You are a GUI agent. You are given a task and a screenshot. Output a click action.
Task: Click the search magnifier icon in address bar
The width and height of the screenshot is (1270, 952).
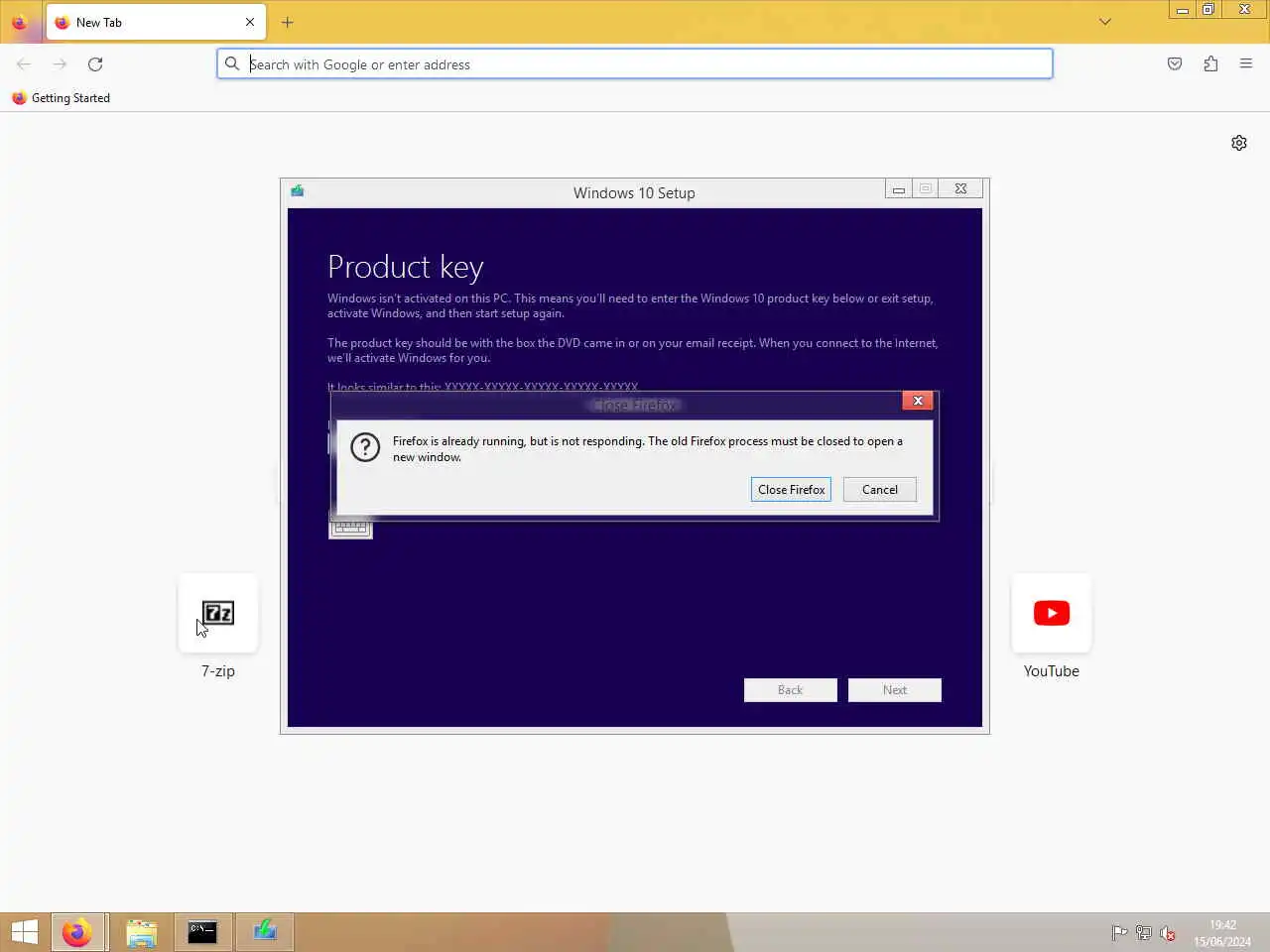[x=232, y=63]
